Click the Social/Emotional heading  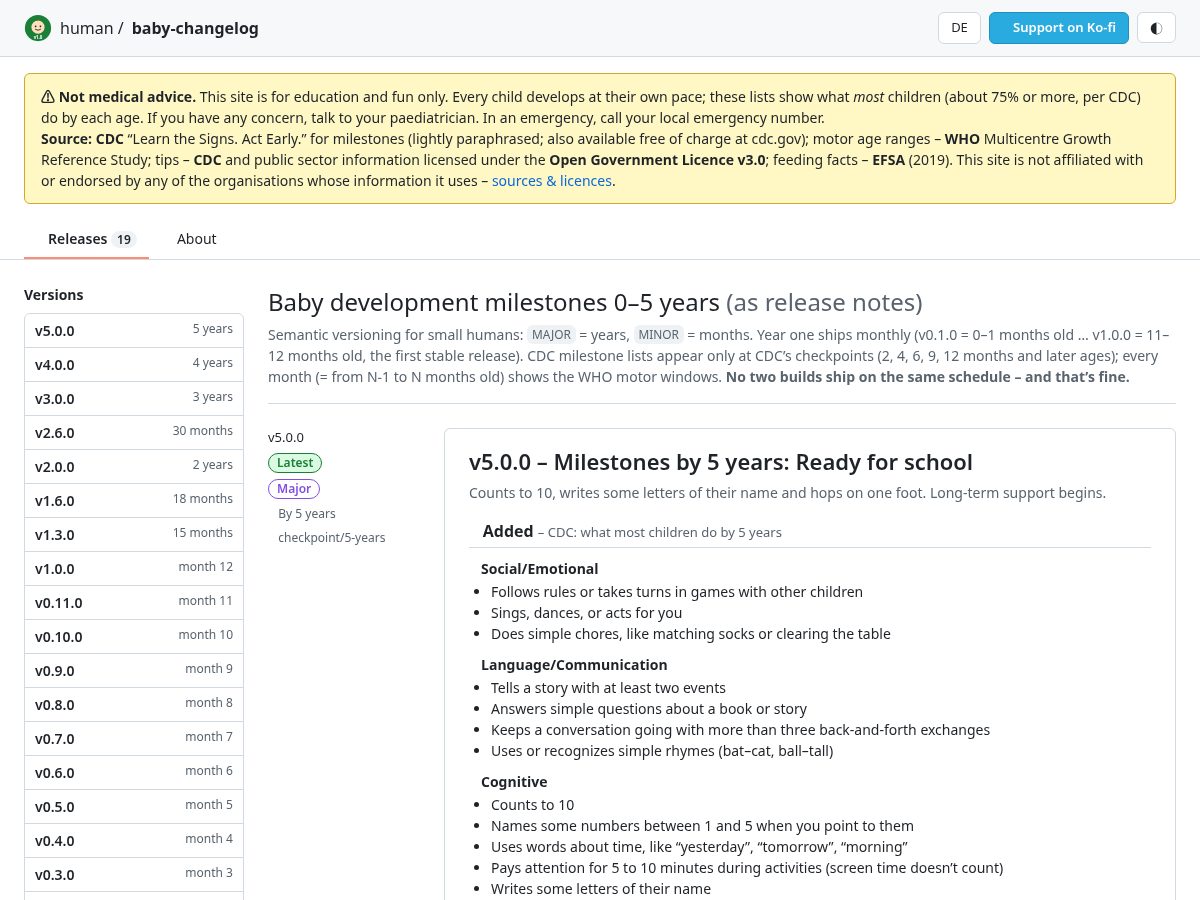pyautogui.click(x=540, y=569)
